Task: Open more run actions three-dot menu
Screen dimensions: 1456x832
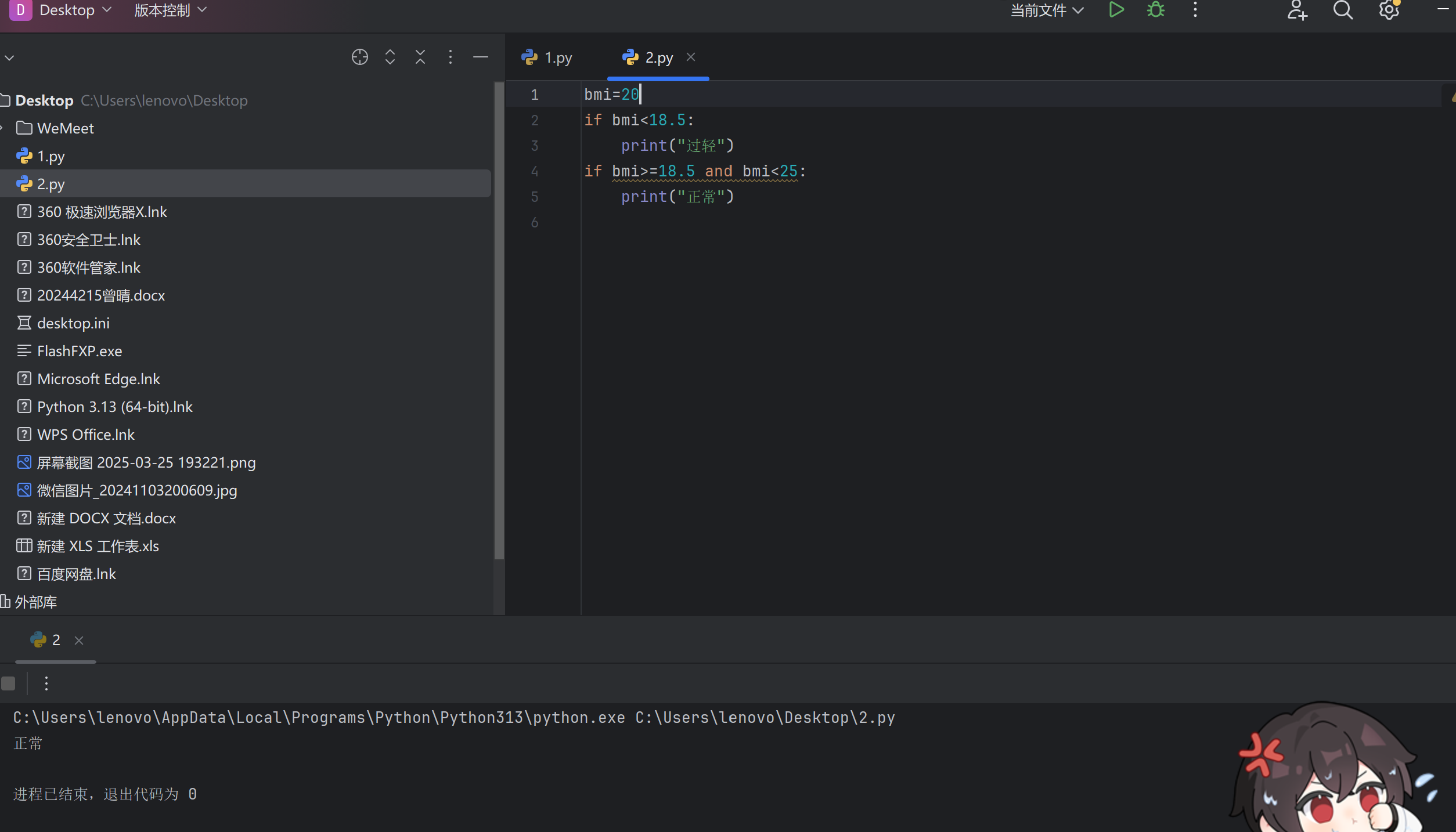Action: (46, 683)
